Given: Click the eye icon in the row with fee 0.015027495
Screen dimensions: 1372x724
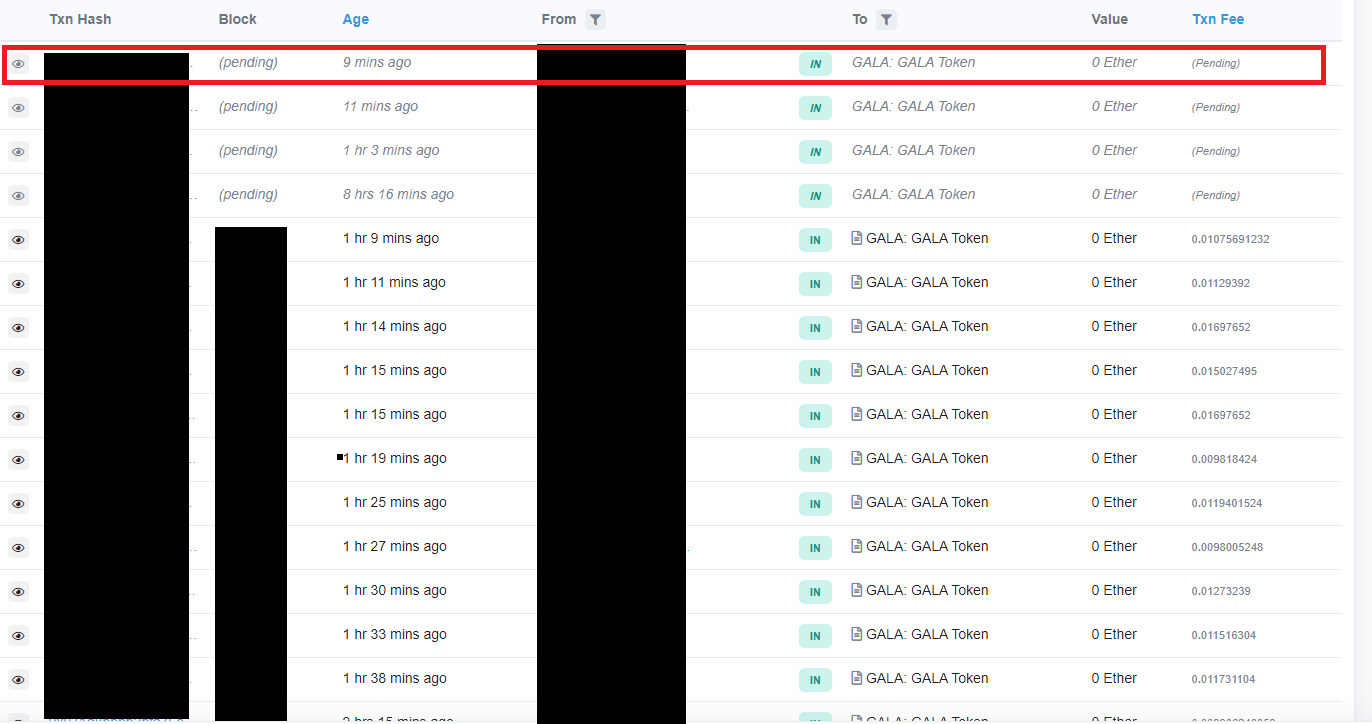Looking at the screenshot, I should coord(18,372).
